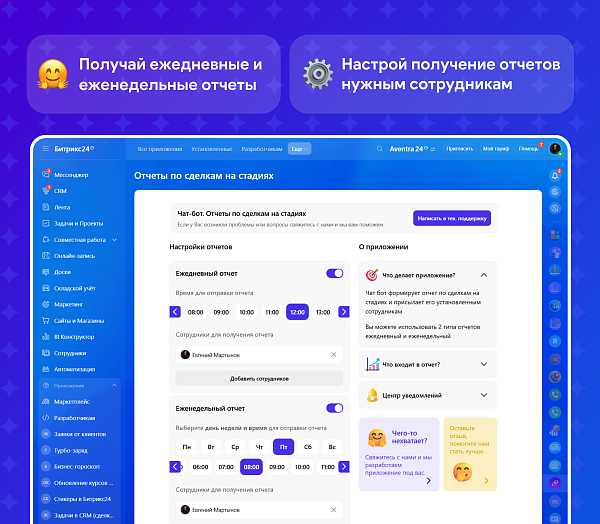The image size is (600, 524).
Task: Open Разработчикам in the left sidebar
Action: pos(74,418)
